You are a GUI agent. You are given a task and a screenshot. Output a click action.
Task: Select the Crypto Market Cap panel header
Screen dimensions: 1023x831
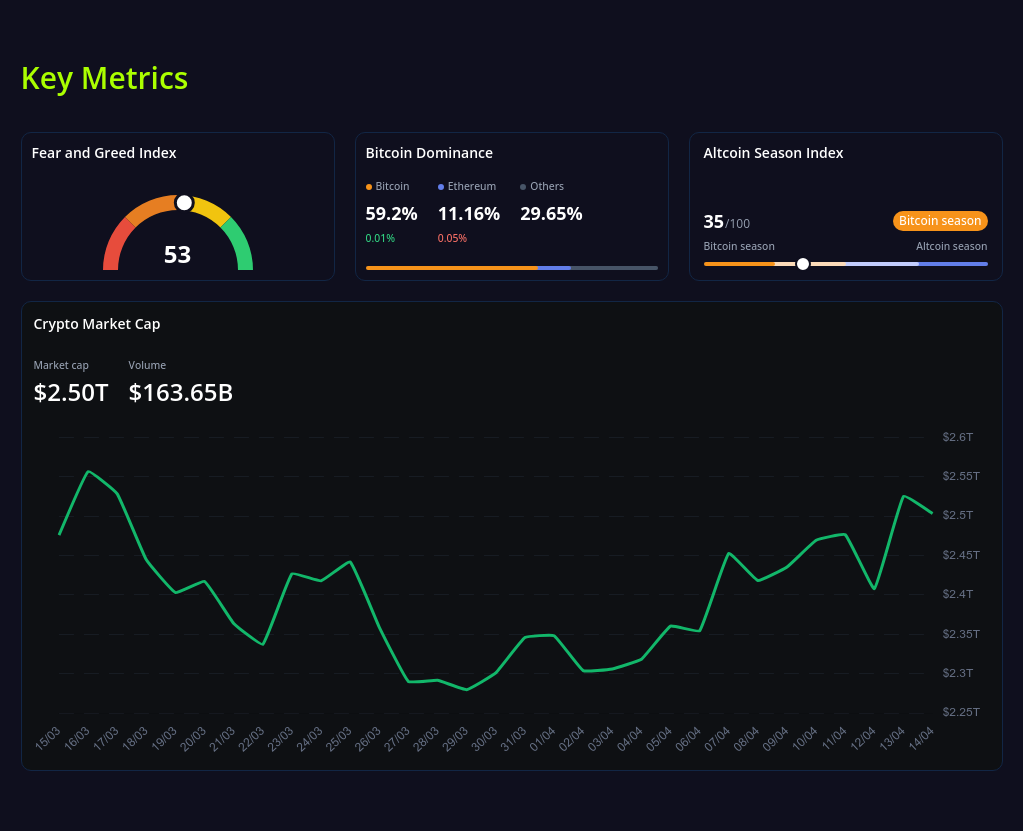(x=96, y=324)
